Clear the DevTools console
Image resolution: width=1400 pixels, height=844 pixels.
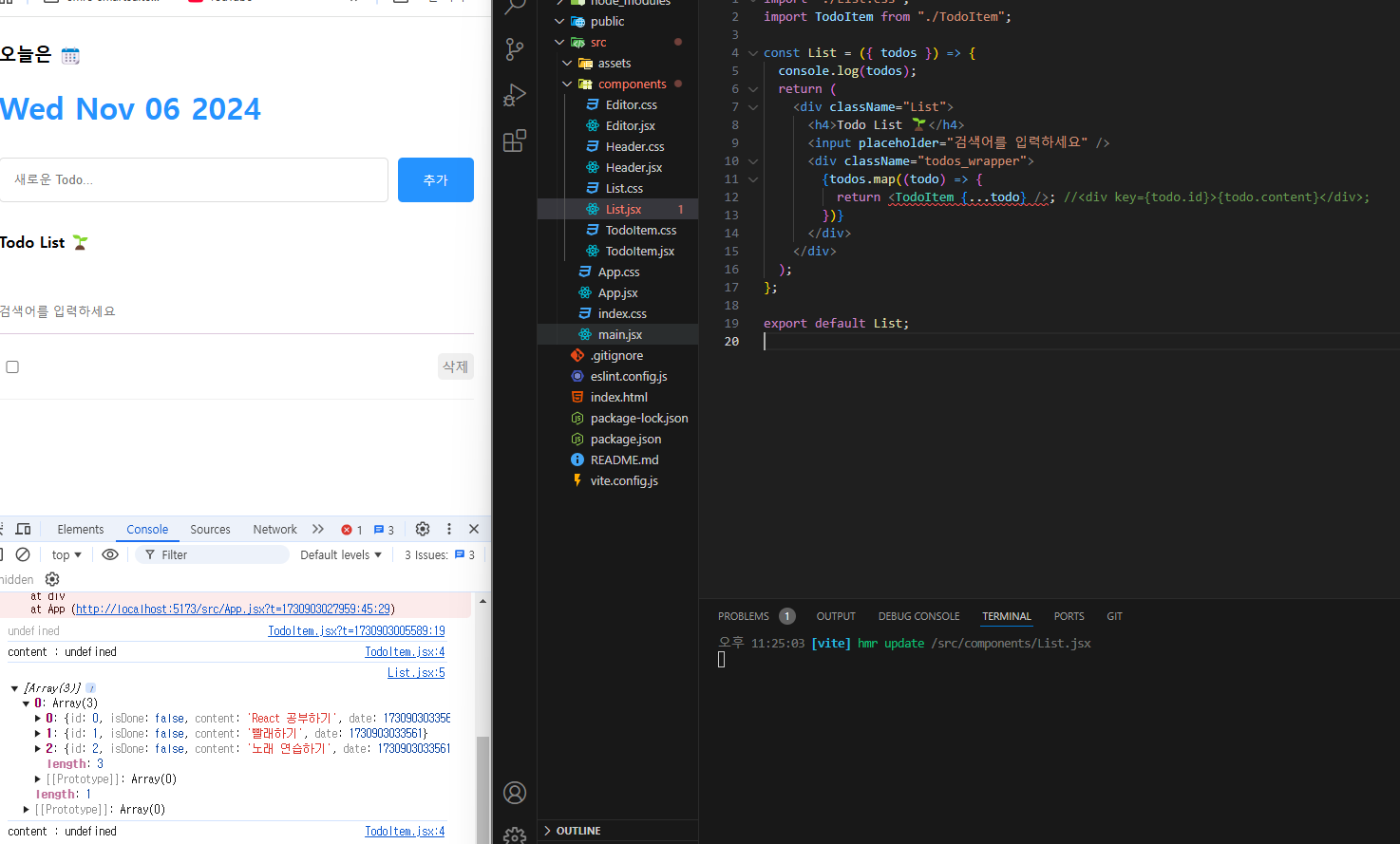coord(23,554)
